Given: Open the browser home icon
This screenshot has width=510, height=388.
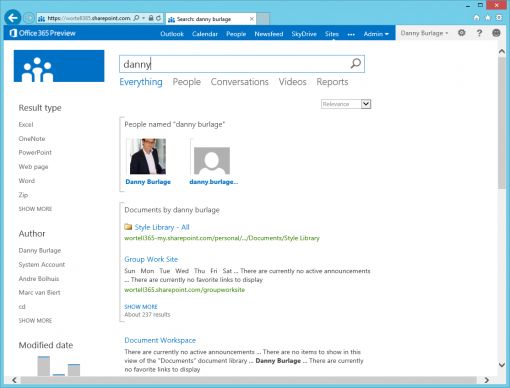Looking at the screenshot, I should click(x=477, y=17).
